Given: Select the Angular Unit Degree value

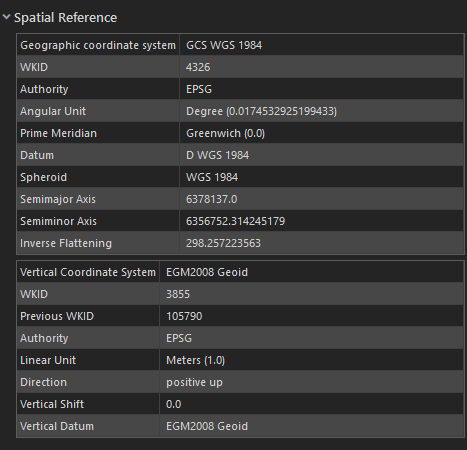Looking at the screenshot, I should pyautogui.click(x=261, y=111).
